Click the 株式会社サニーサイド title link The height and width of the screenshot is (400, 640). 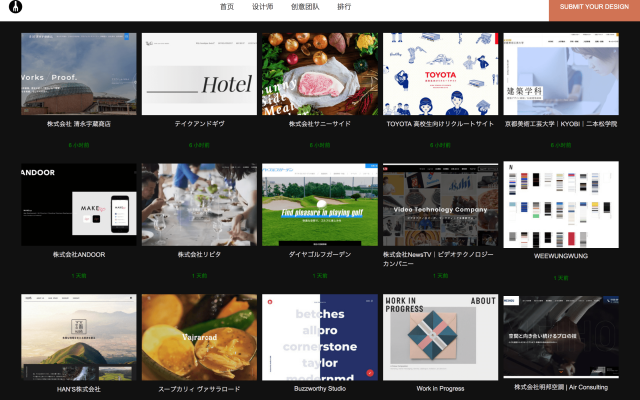[x=320, y=124]
